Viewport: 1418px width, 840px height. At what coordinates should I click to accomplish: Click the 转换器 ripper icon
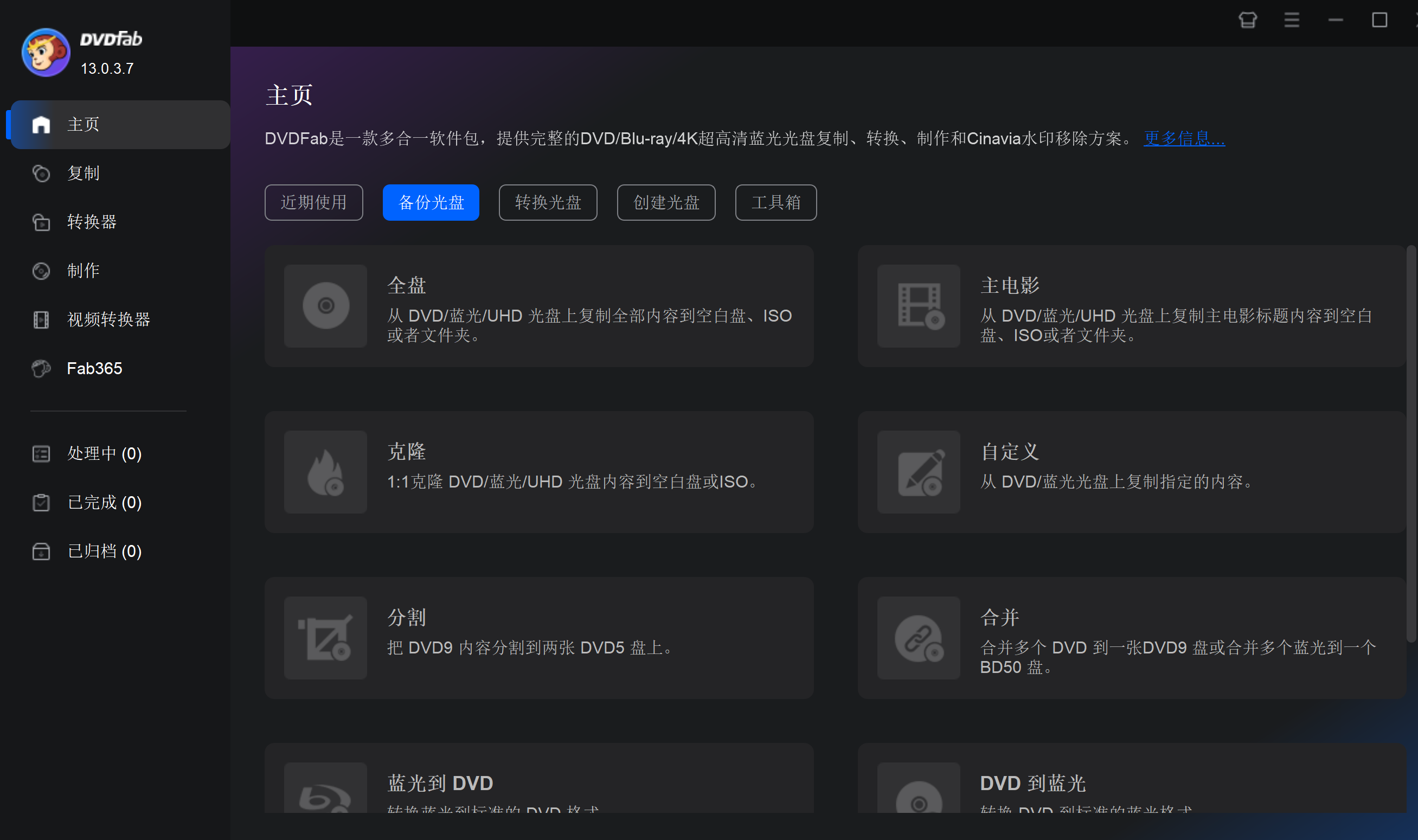[41, 222]
